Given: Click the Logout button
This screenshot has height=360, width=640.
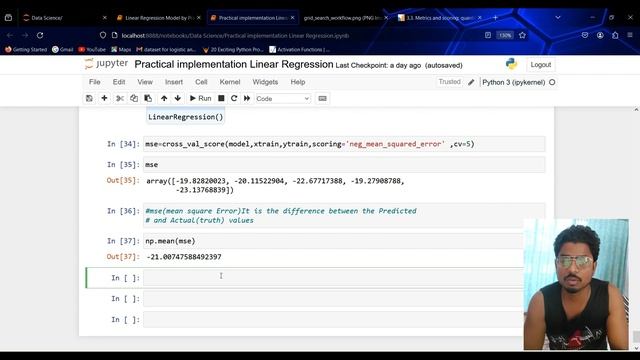Looking at the screenshot, I should [x=540, y=64].
